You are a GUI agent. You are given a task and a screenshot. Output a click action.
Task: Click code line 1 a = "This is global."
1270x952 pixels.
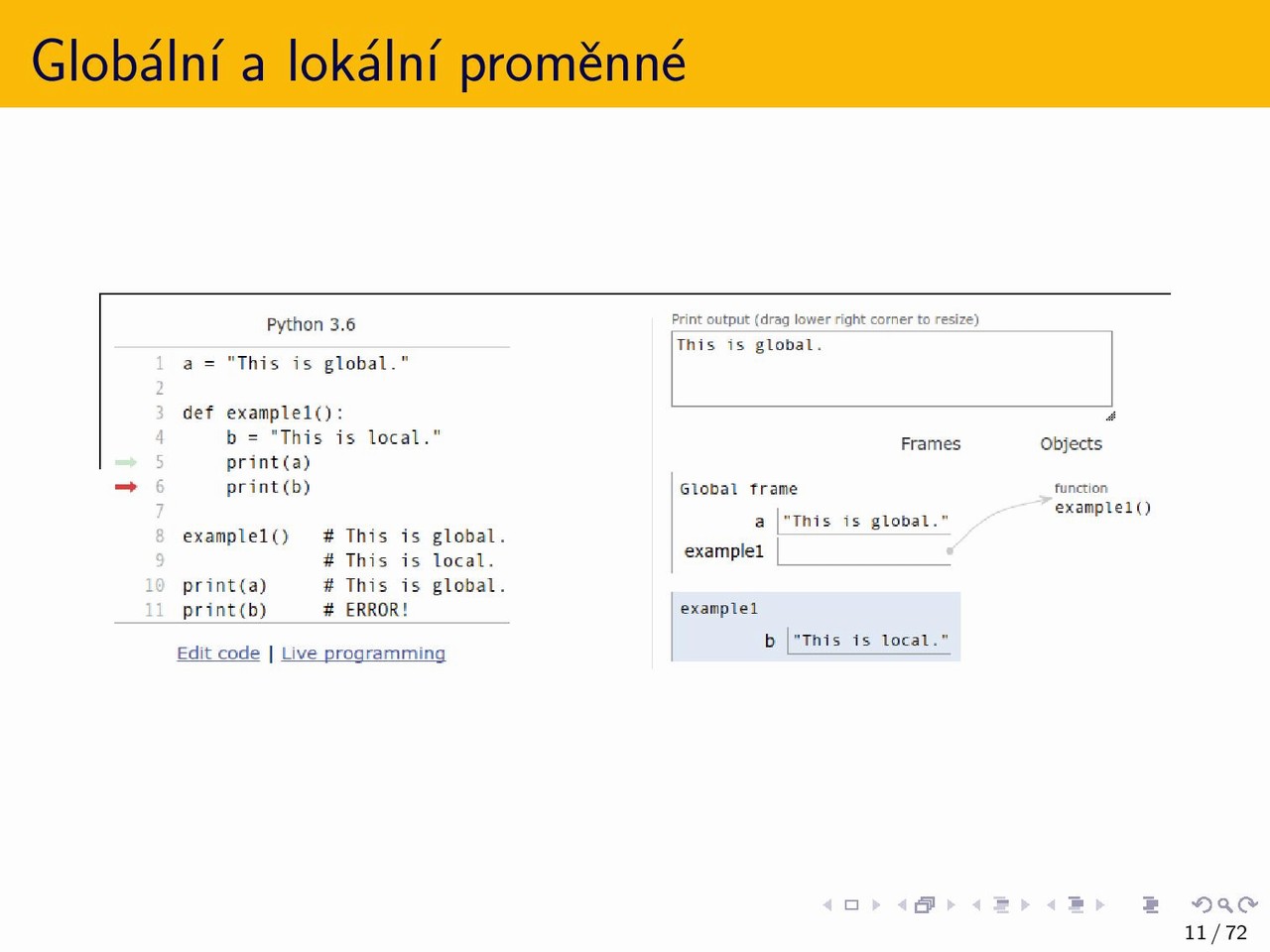(296, 364)
